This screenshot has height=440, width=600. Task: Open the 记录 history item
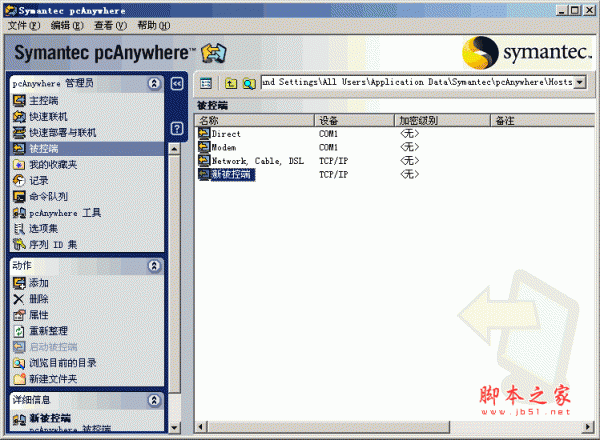(31, 181)
